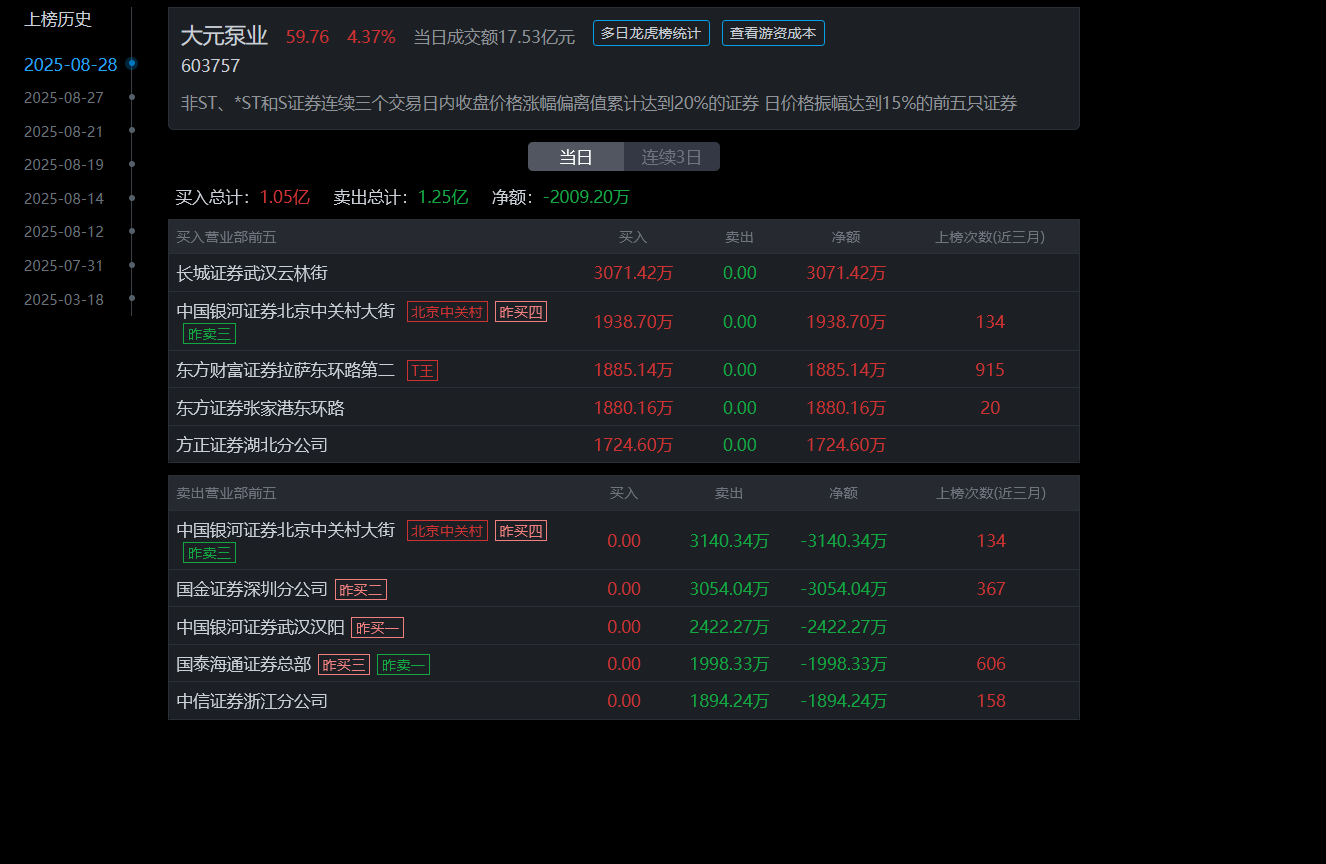Image resolution: width=1326 pixels, height=864 pixels.
Task: Select the 2025-07-31 history date
Action: coord(64,265)
